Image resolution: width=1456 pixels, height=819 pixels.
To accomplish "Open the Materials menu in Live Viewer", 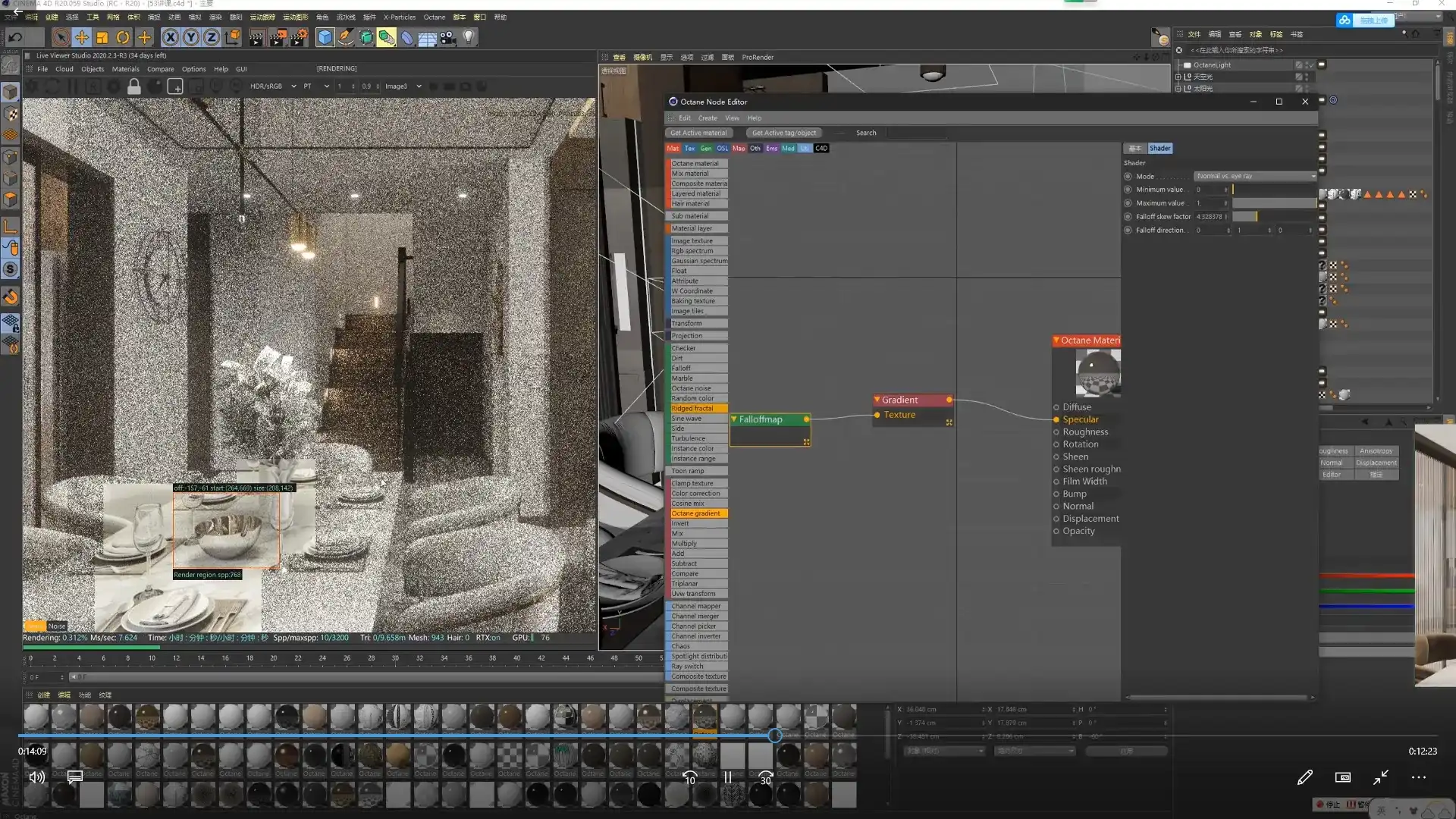I will click(x=125, y=69).
